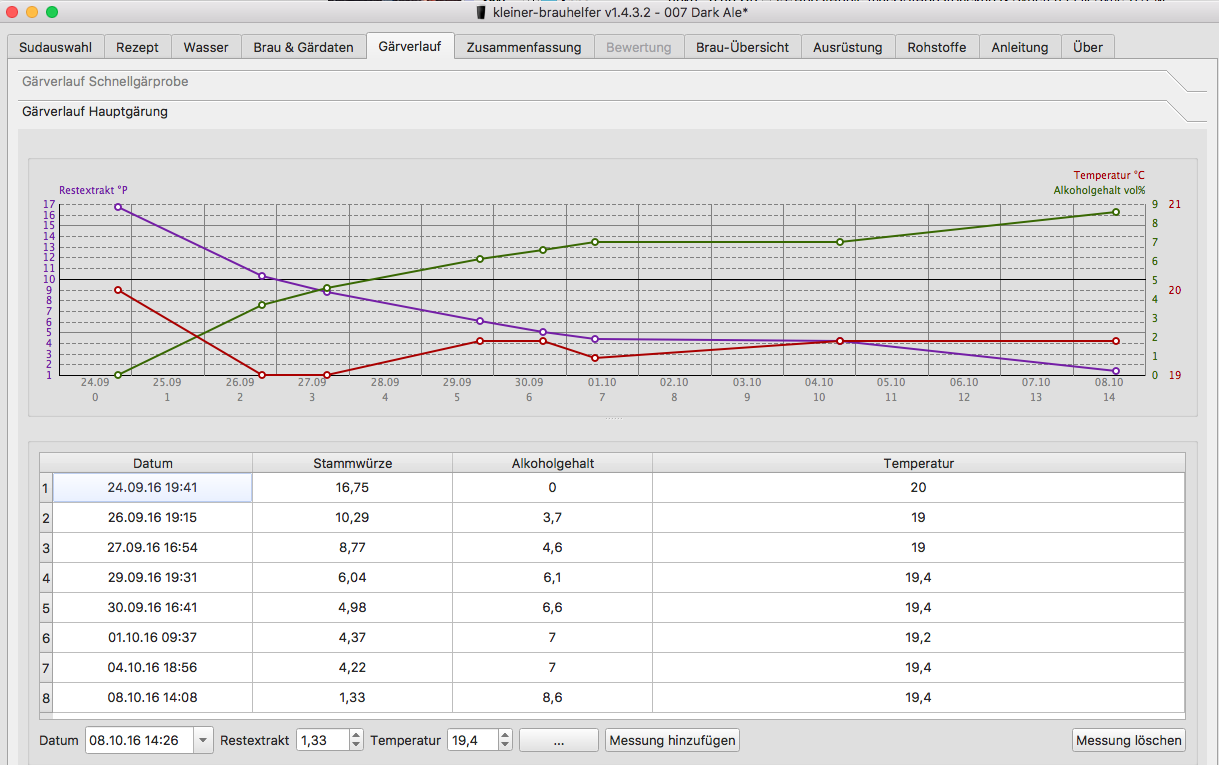
Task: Increase Restextrakt value with up arrow
Action: (356, 735)
